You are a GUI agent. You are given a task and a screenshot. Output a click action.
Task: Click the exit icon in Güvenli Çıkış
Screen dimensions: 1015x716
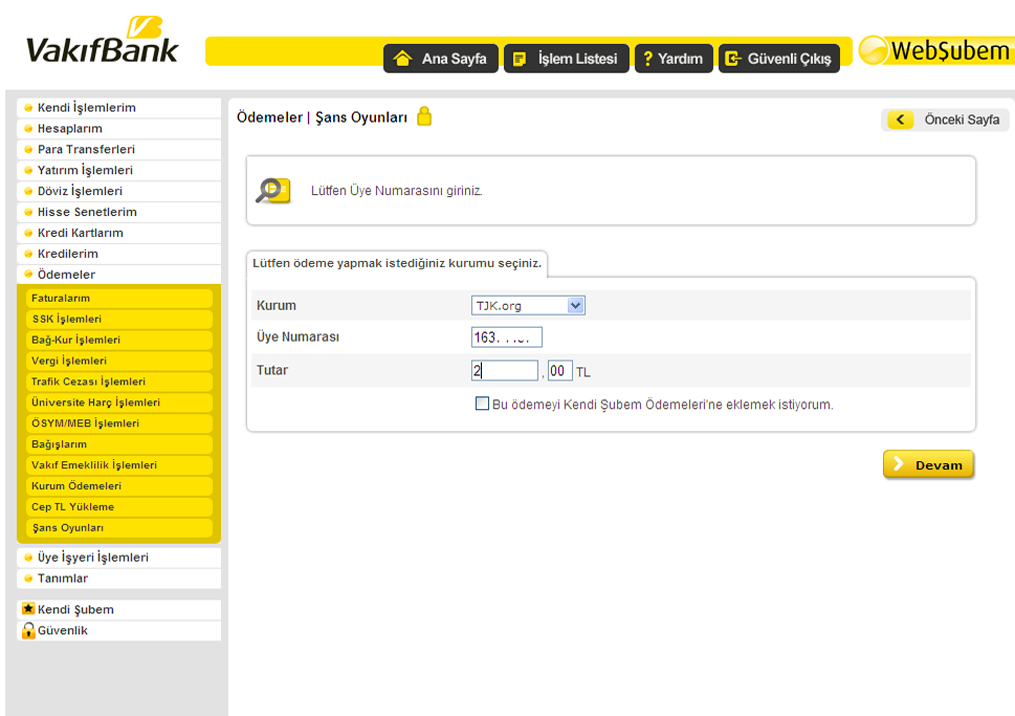pos(733,59)
